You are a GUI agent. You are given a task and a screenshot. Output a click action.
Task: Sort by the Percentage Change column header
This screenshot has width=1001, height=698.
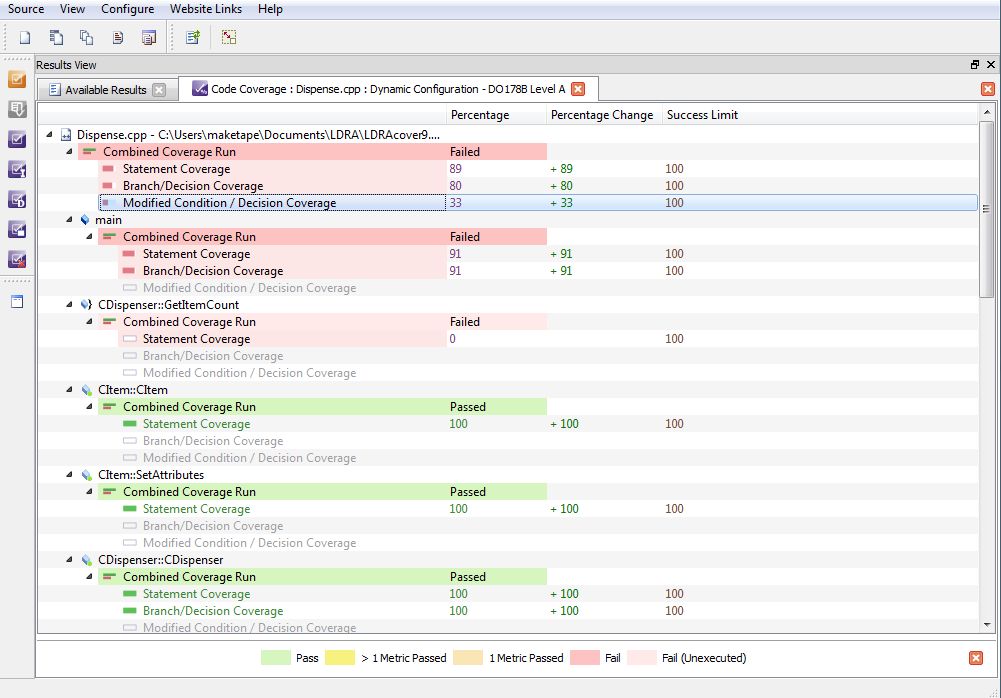click(601, 115)
